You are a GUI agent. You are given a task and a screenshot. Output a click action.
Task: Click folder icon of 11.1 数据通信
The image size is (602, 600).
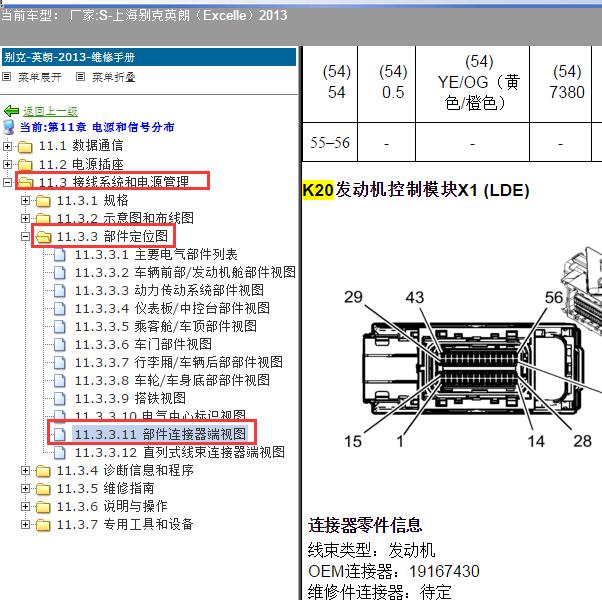click(25, 146)
